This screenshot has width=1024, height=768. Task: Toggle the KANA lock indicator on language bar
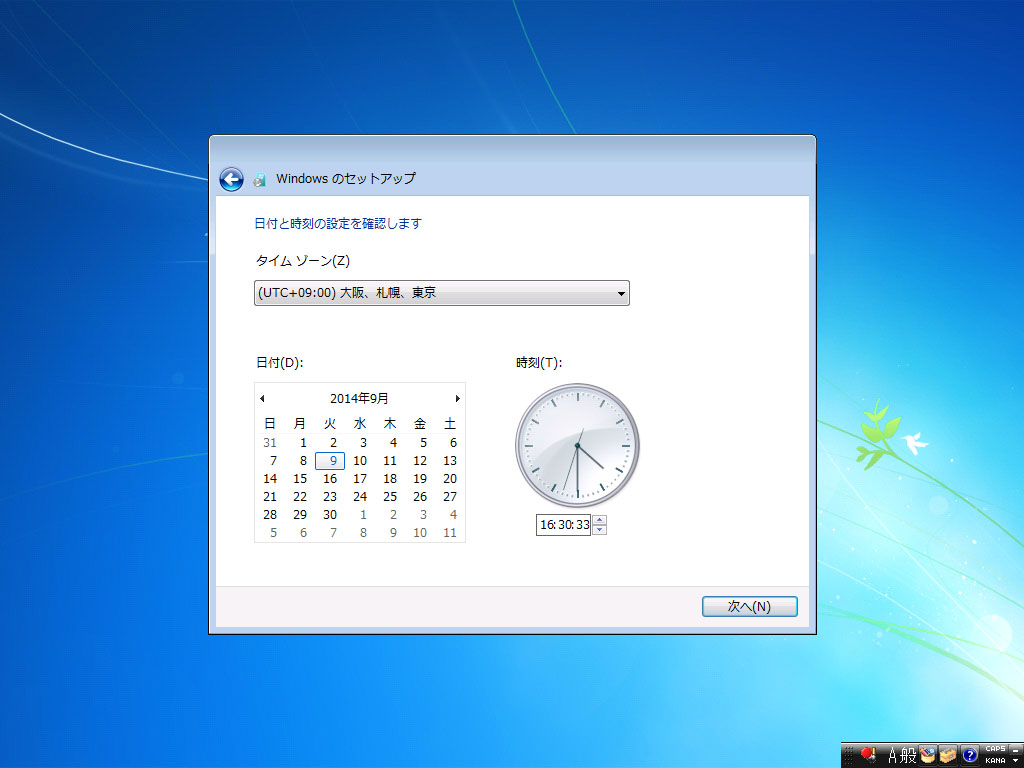point(994,761)
